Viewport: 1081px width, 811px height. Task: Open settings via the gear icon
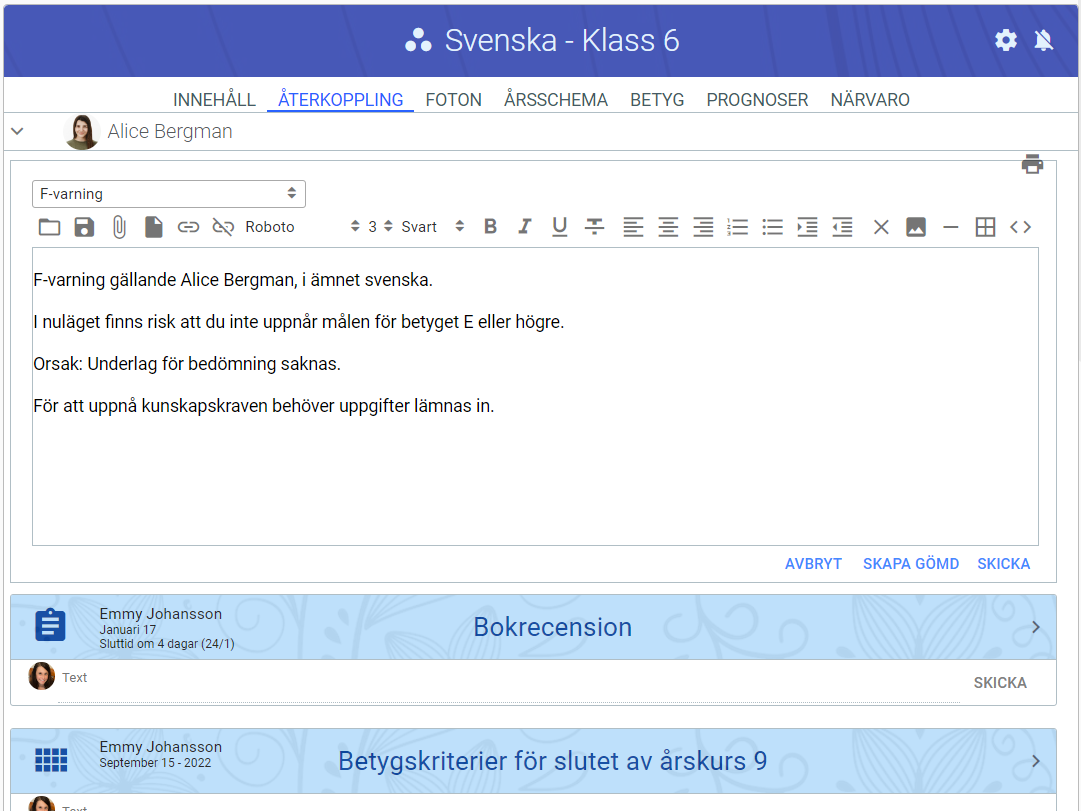coord(1005,40)
